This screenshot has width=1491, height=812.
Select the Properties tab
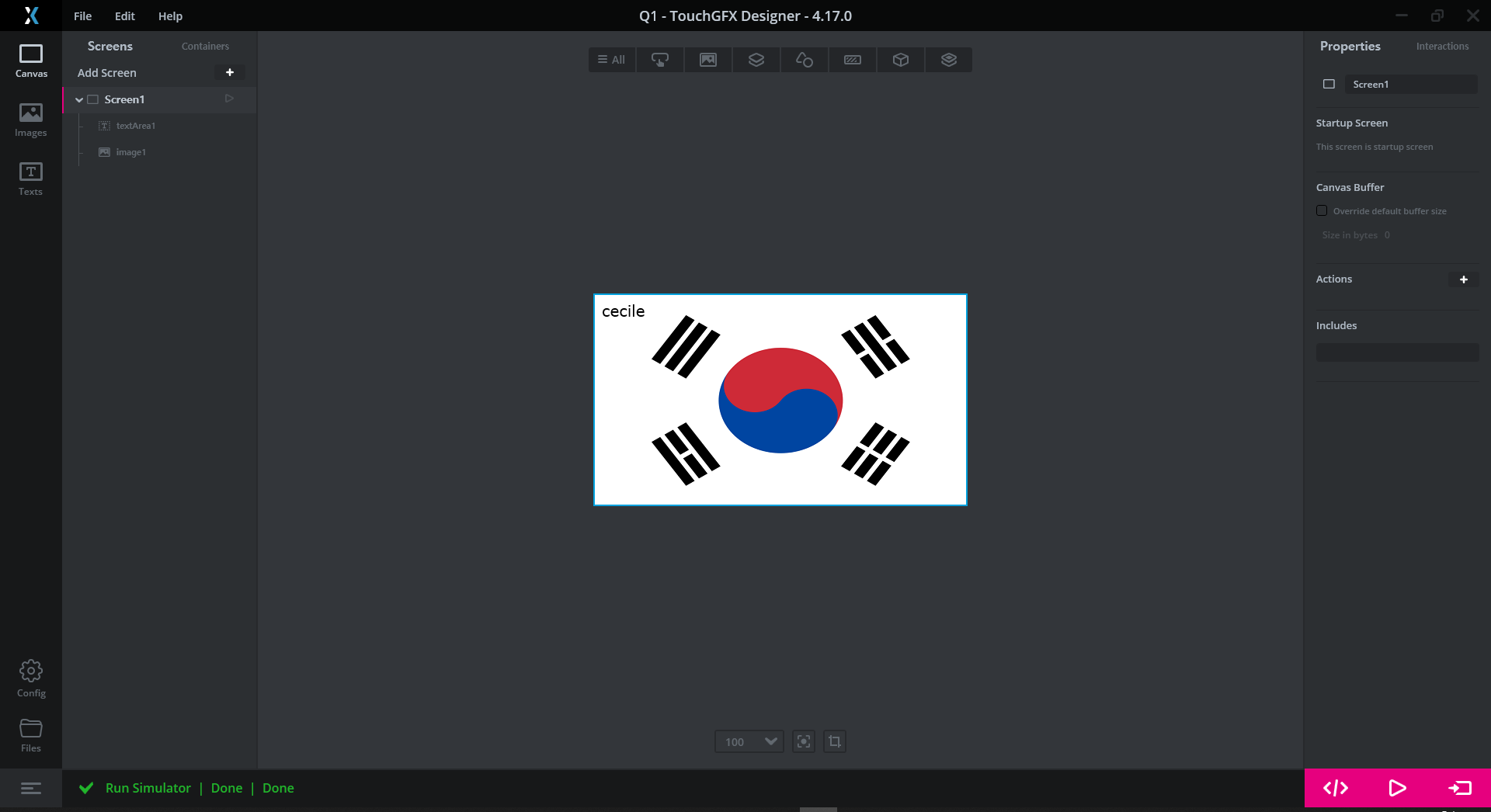1350,47
